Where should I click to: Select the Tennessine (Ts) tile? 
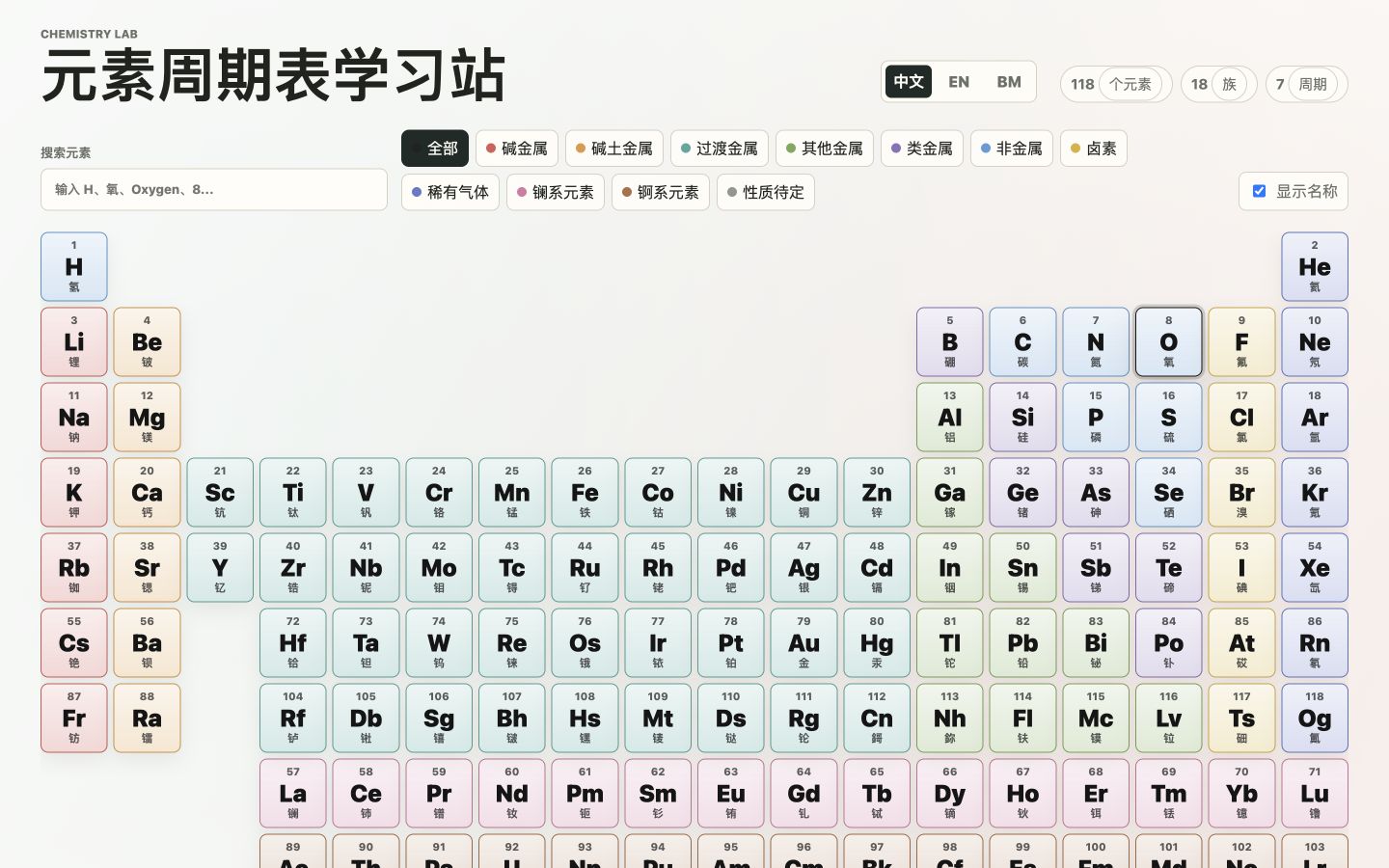1241,718
